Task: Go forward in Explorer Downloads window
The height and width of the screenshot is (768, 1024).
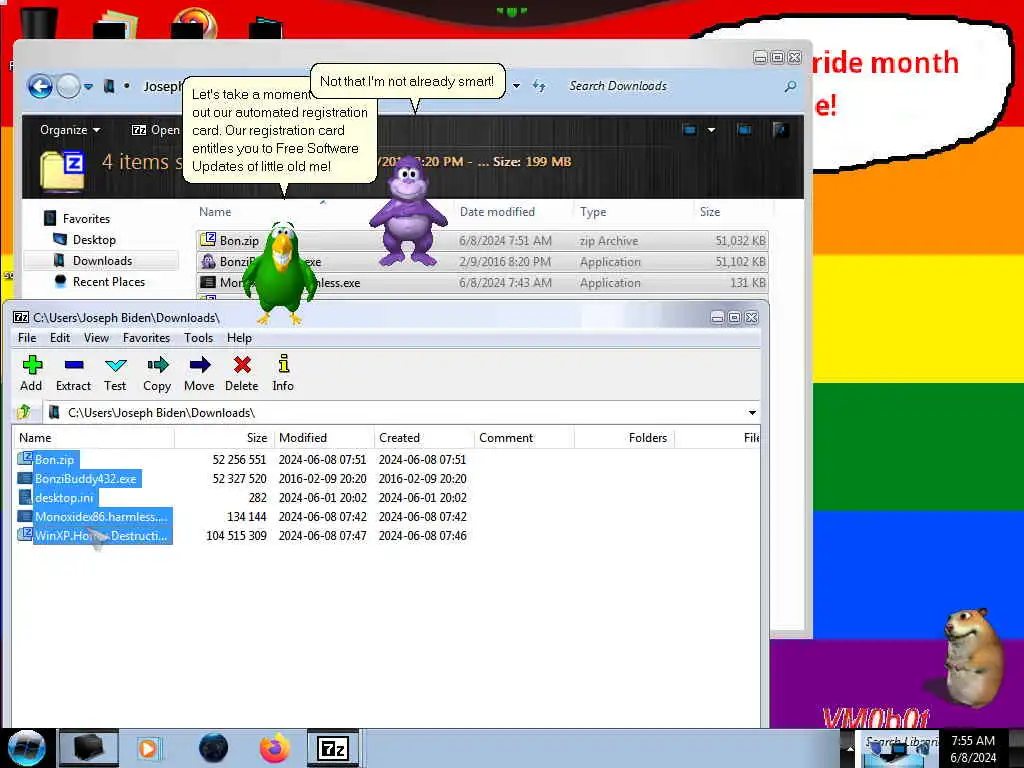Action: coord(68,86)
